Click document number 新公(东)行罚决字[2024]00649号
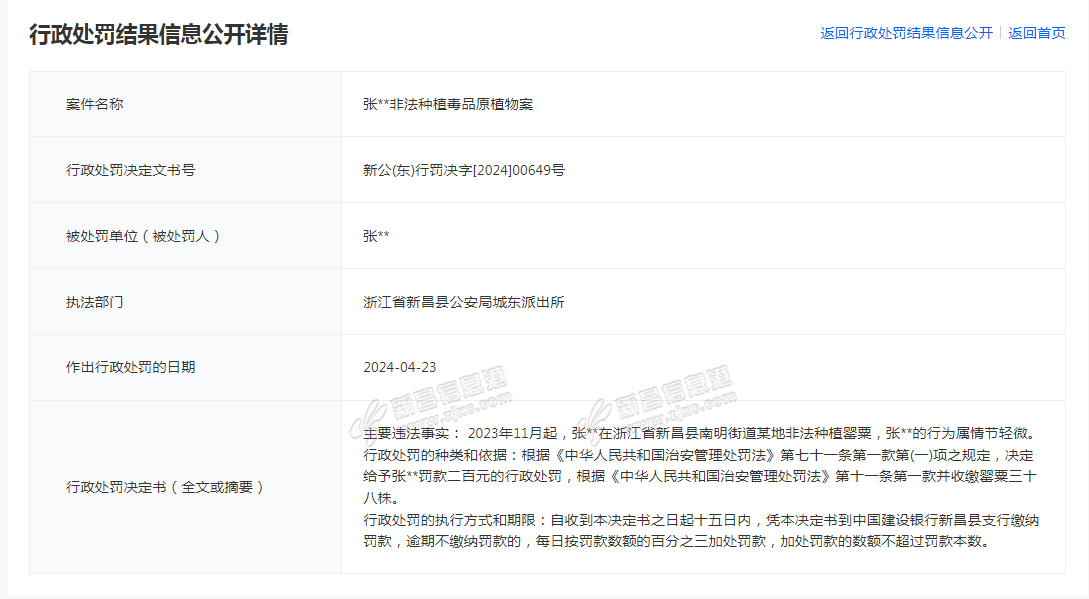The height and width of the screenshot is (599, 1089). click(464, 170)
